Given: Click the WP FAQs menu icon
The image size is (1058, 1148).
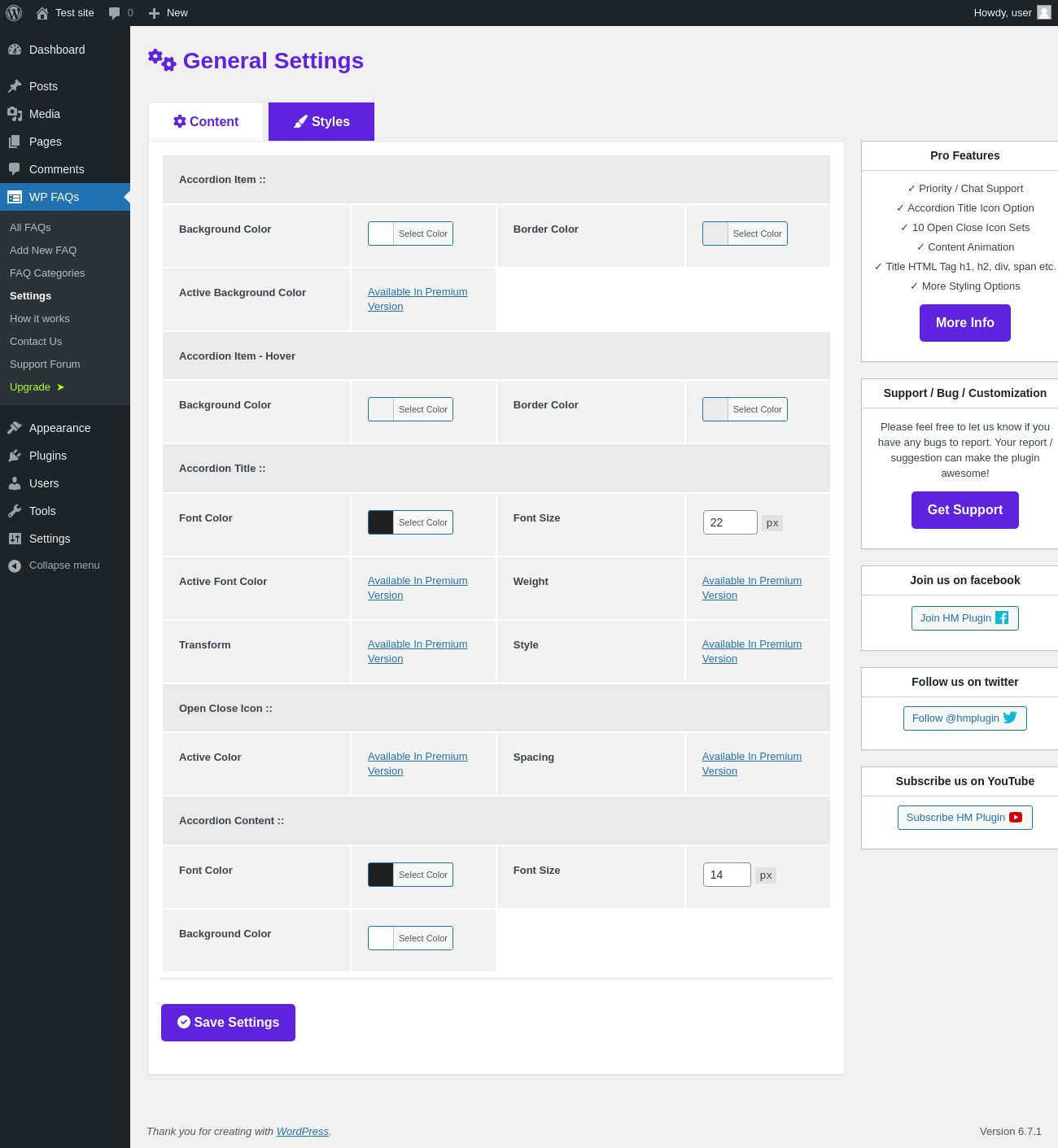Looking at the screenshot, I should tap(15, 197).
